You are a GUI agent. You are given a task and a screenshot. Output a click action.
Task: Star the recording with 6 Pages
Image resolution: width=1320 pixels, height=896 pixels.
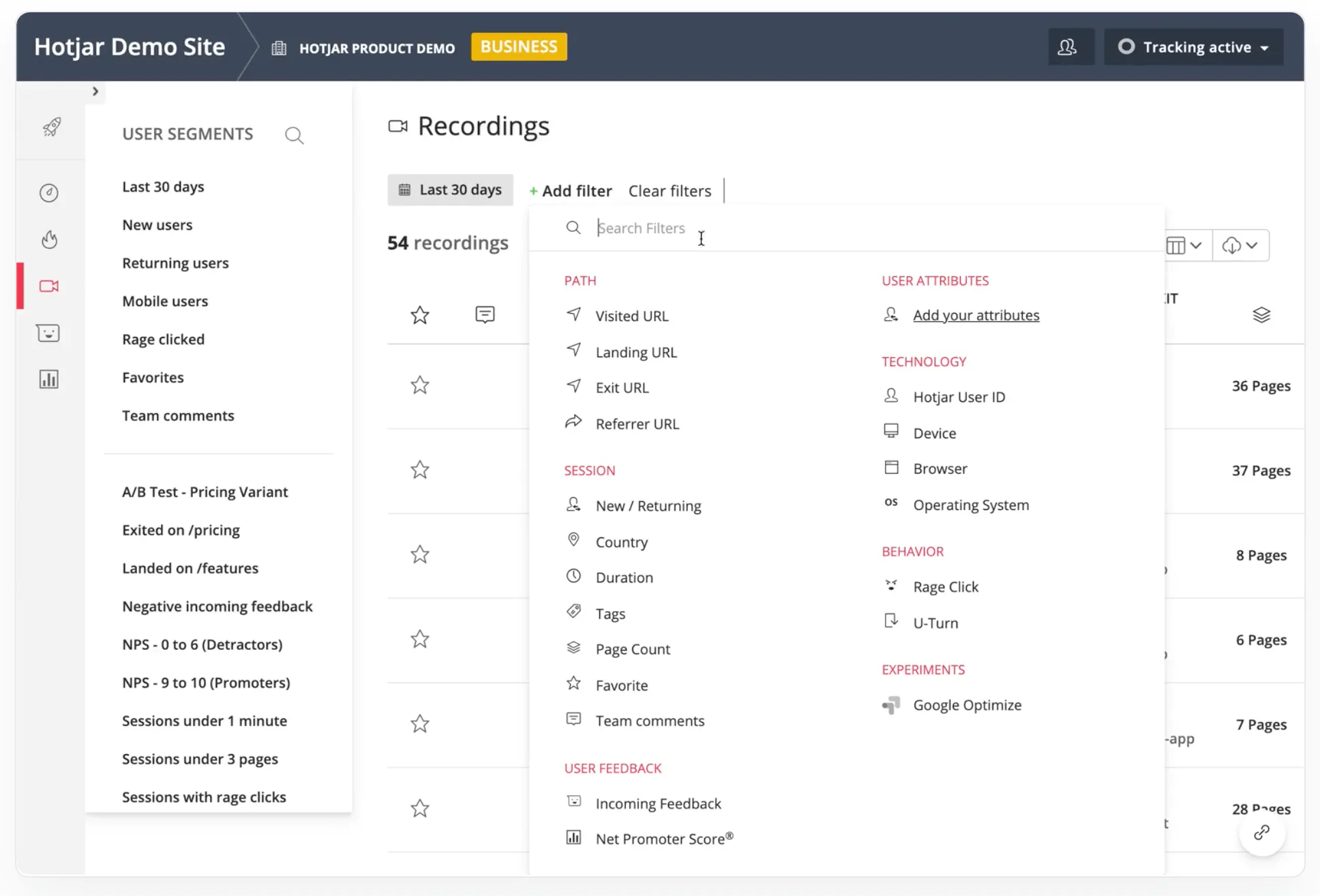(x=420, y=639)
